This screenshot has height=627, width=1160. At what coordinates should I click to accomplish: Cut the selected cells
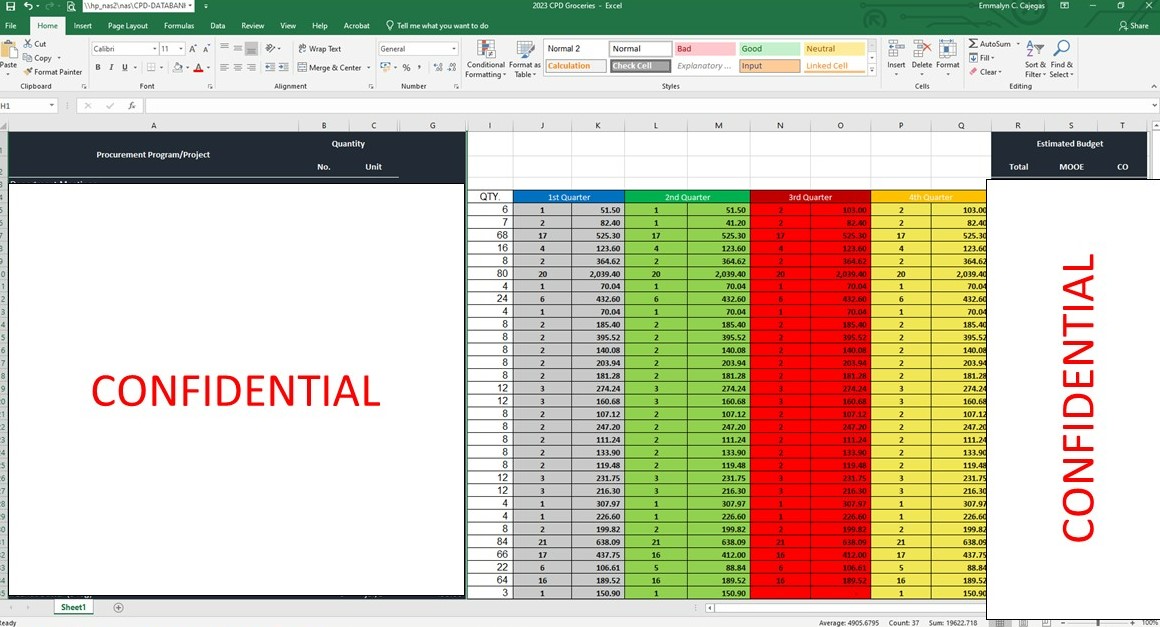(35, 44)
